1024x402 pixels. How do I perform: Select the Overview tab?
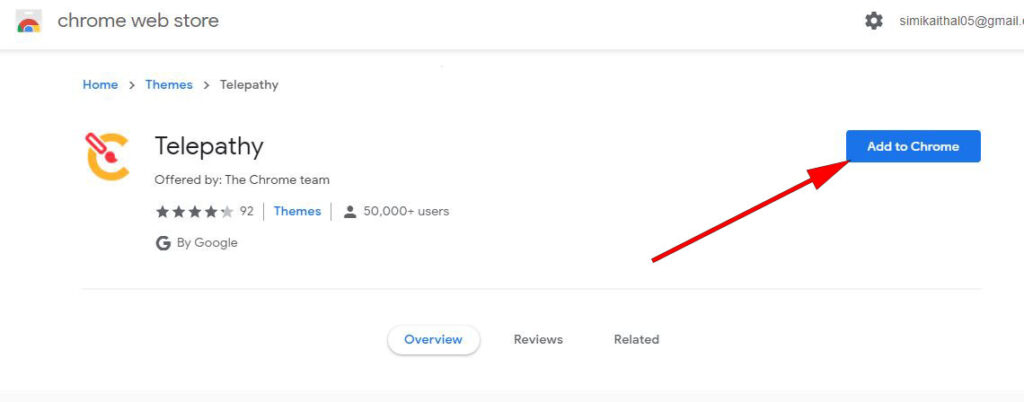pos(433,340)
